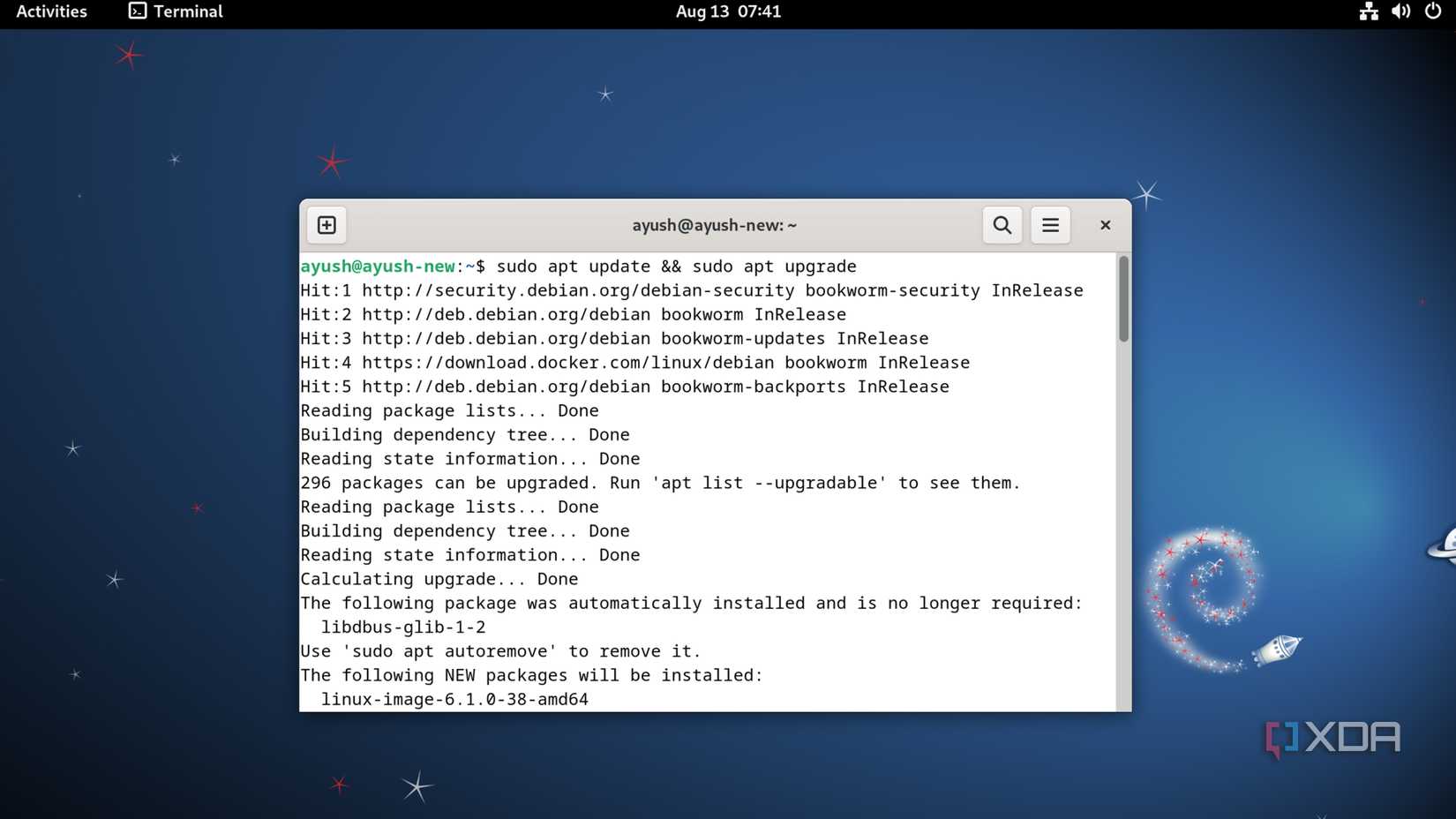Open the Terminal application menu
This screenshot has width=1456, height=819.
[x=187, y=11]
